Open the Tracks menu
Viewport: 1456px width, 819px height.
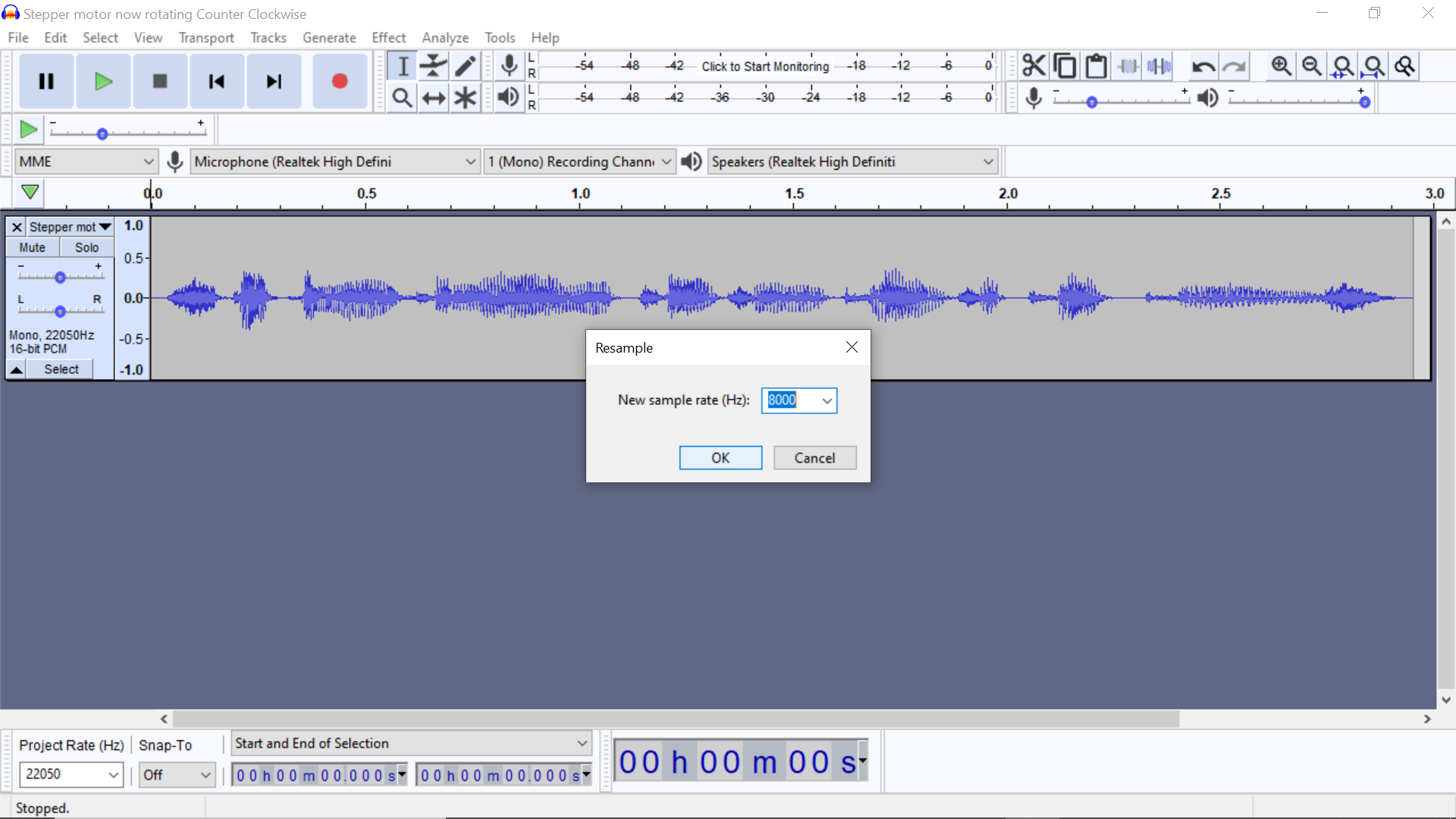268,38
